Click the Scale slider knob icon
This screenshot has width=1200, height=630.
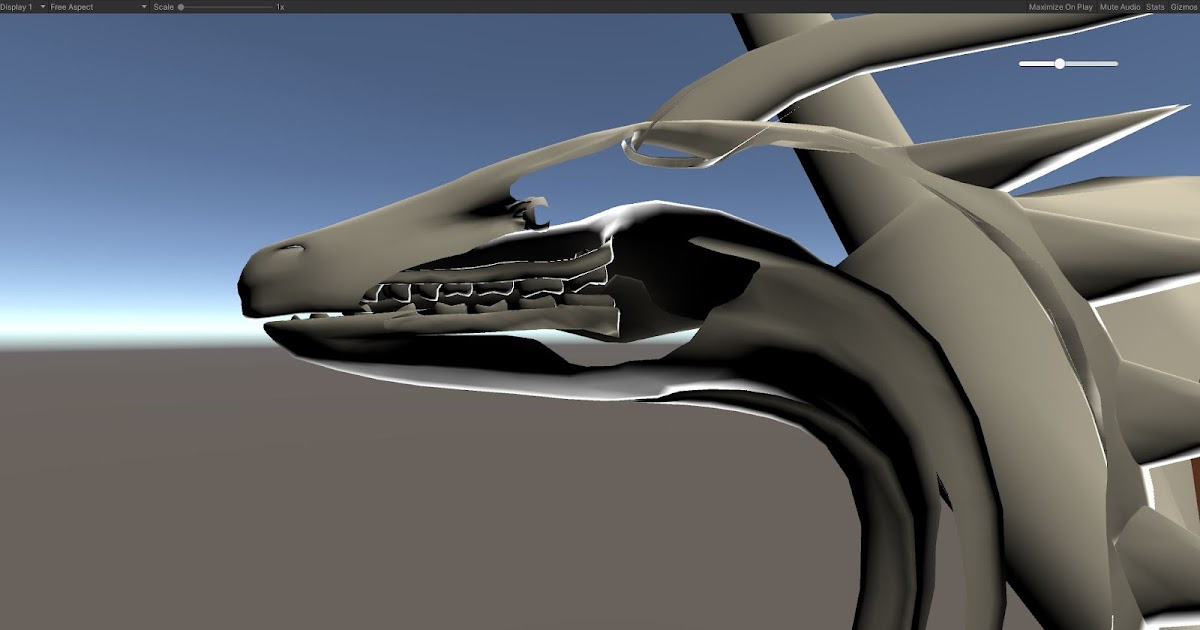[179, 6]
